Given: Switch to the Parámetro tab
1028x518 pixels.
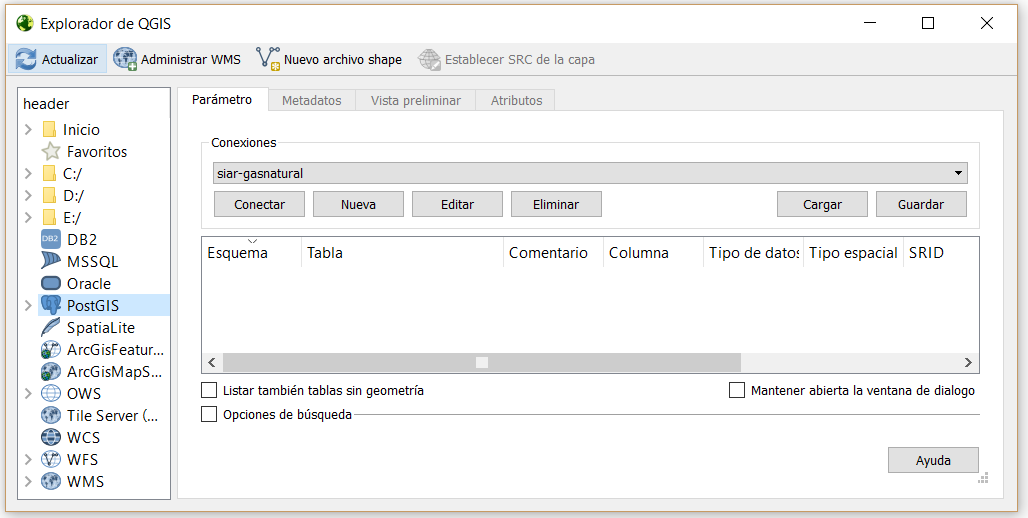Looking at the screenshot, I should click(222, 100).
